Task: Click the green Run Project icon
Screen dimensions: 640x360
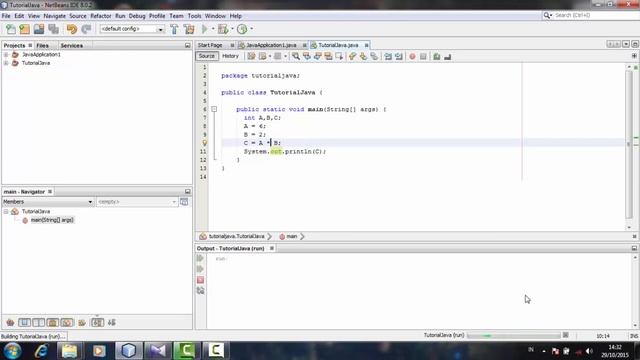Action: click(x=204, y=29)
